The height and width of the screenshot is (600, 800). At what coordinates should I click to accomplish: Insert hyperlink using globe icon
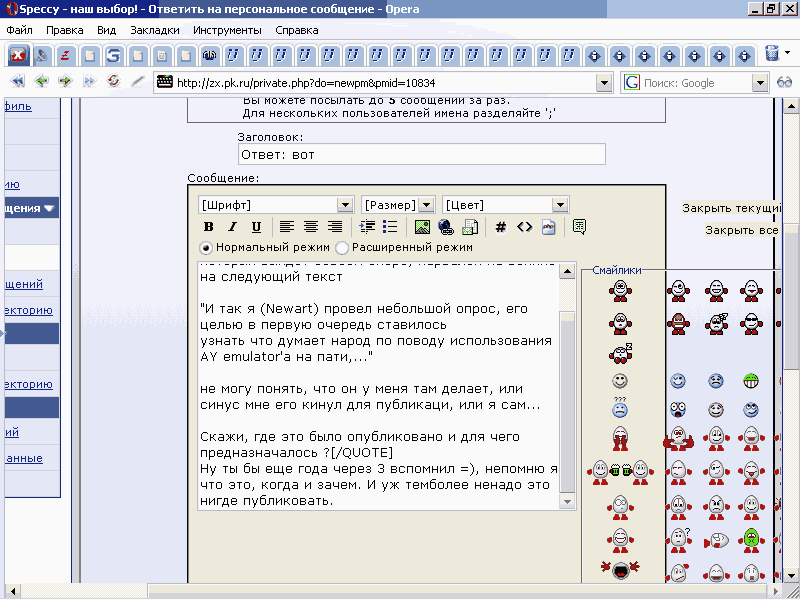click(446, 227)
